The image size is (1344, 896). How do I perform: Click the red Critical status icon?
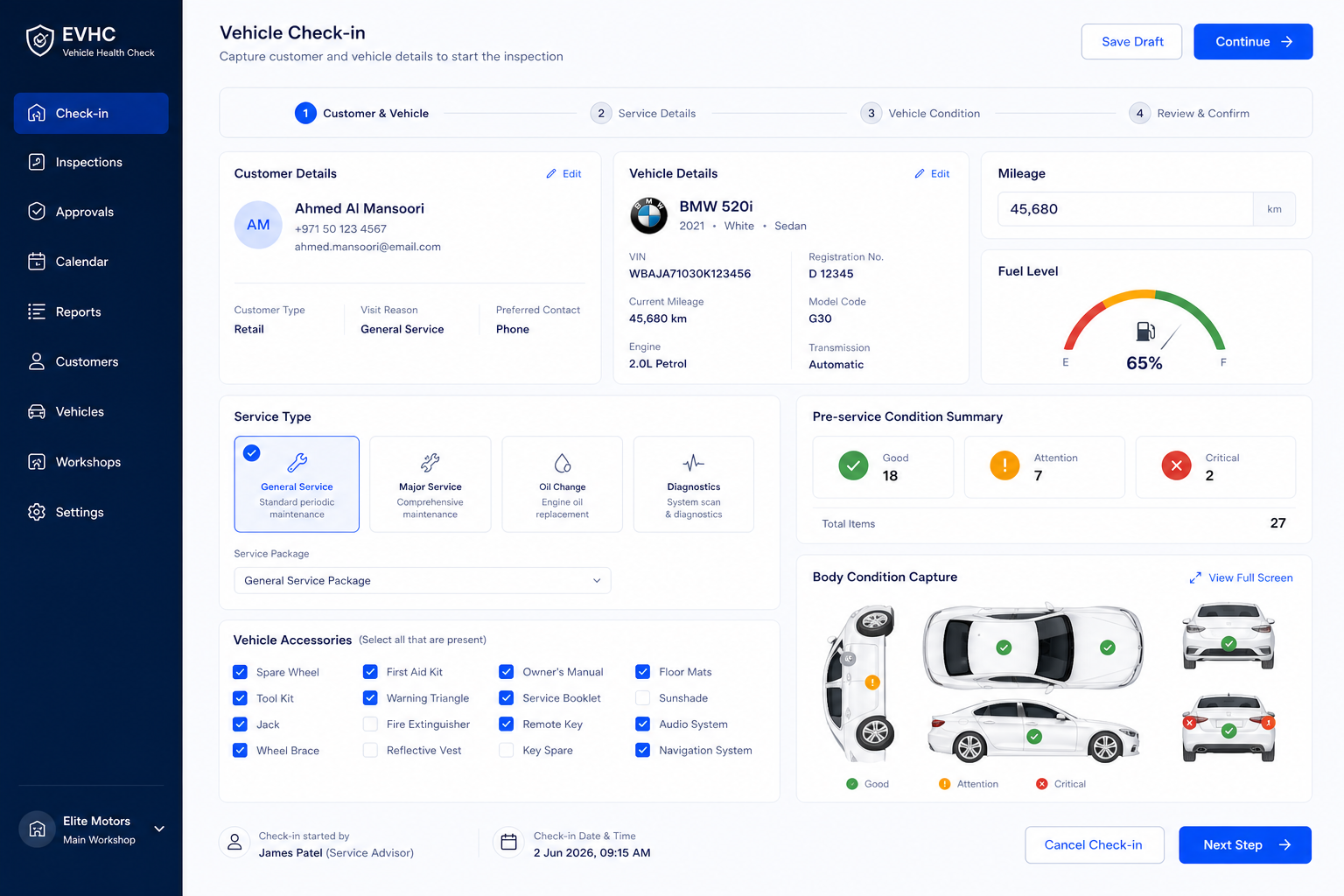point(1176,465)
